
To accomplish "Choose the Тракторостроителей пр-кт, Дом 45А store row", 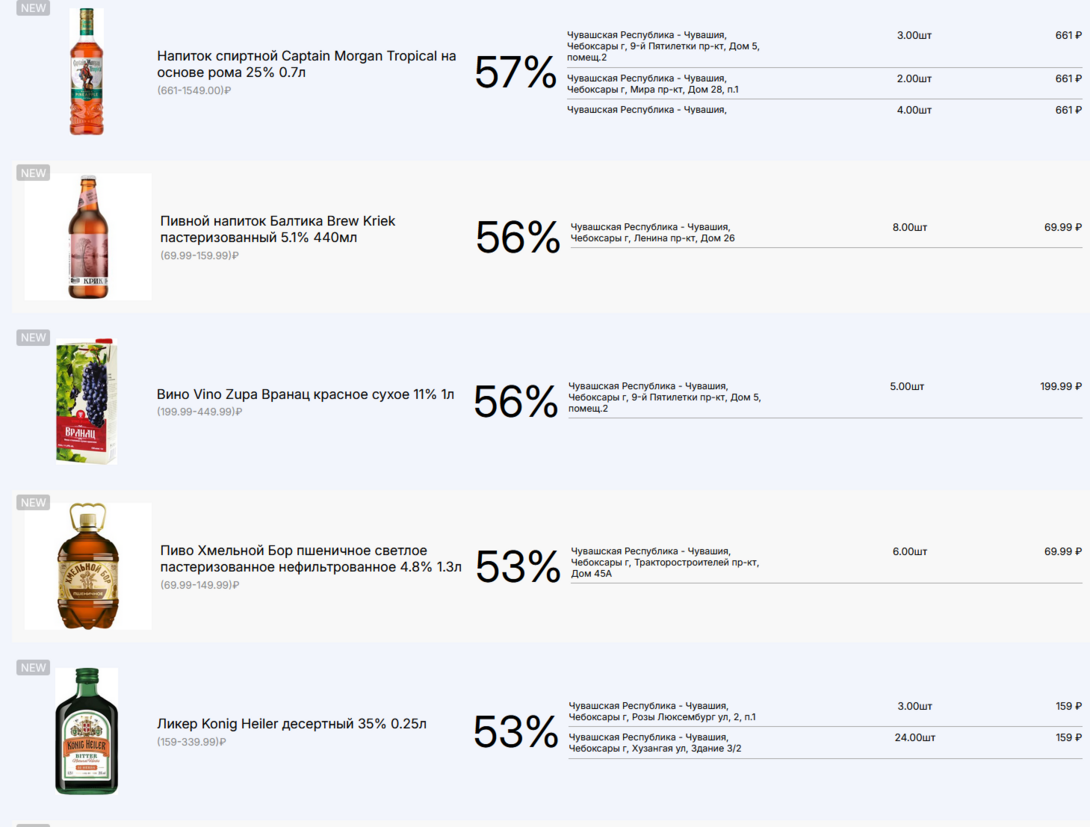I will [x=665, y=562].
